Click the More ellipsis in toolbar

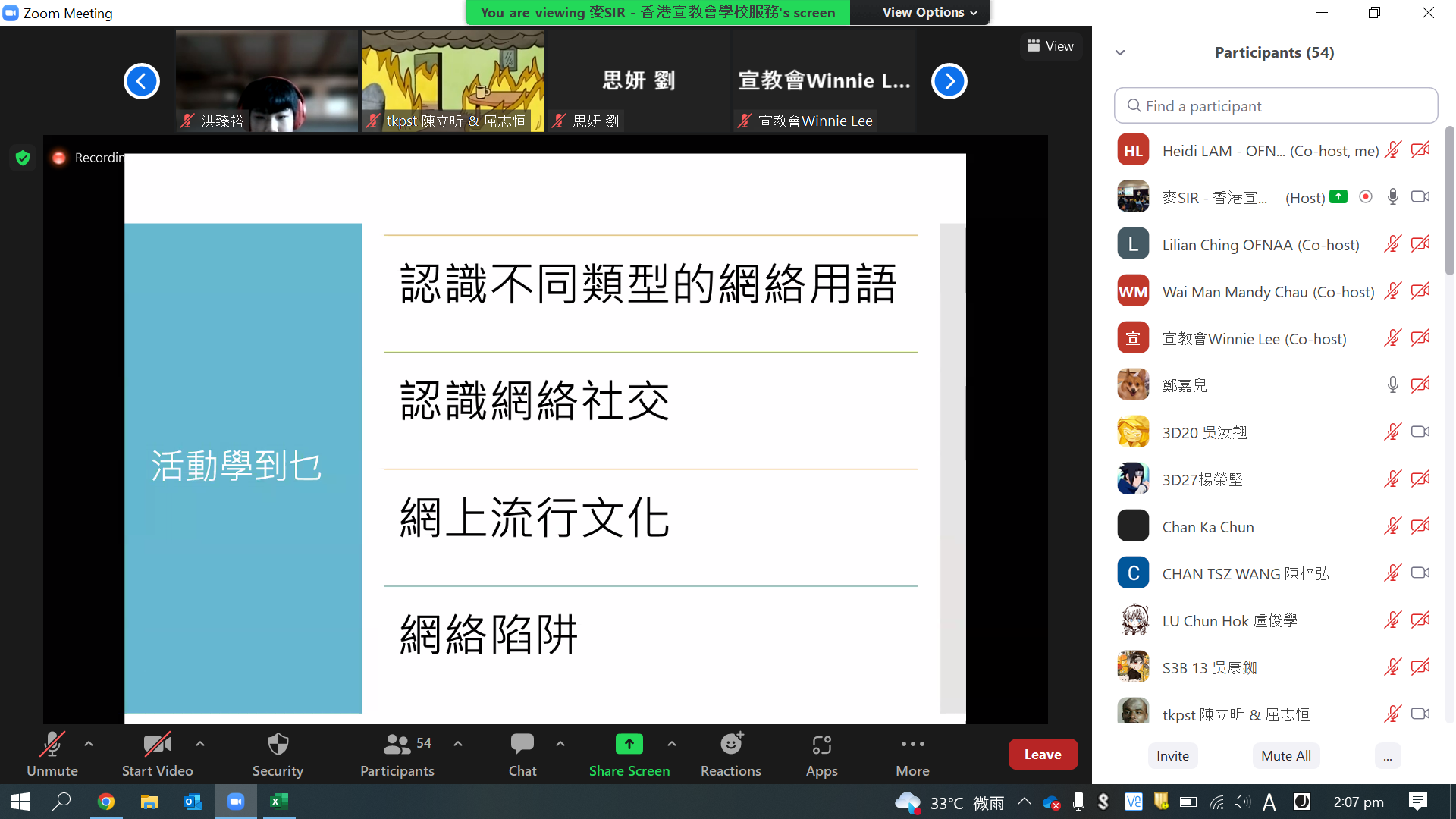[x=912, y=745]
